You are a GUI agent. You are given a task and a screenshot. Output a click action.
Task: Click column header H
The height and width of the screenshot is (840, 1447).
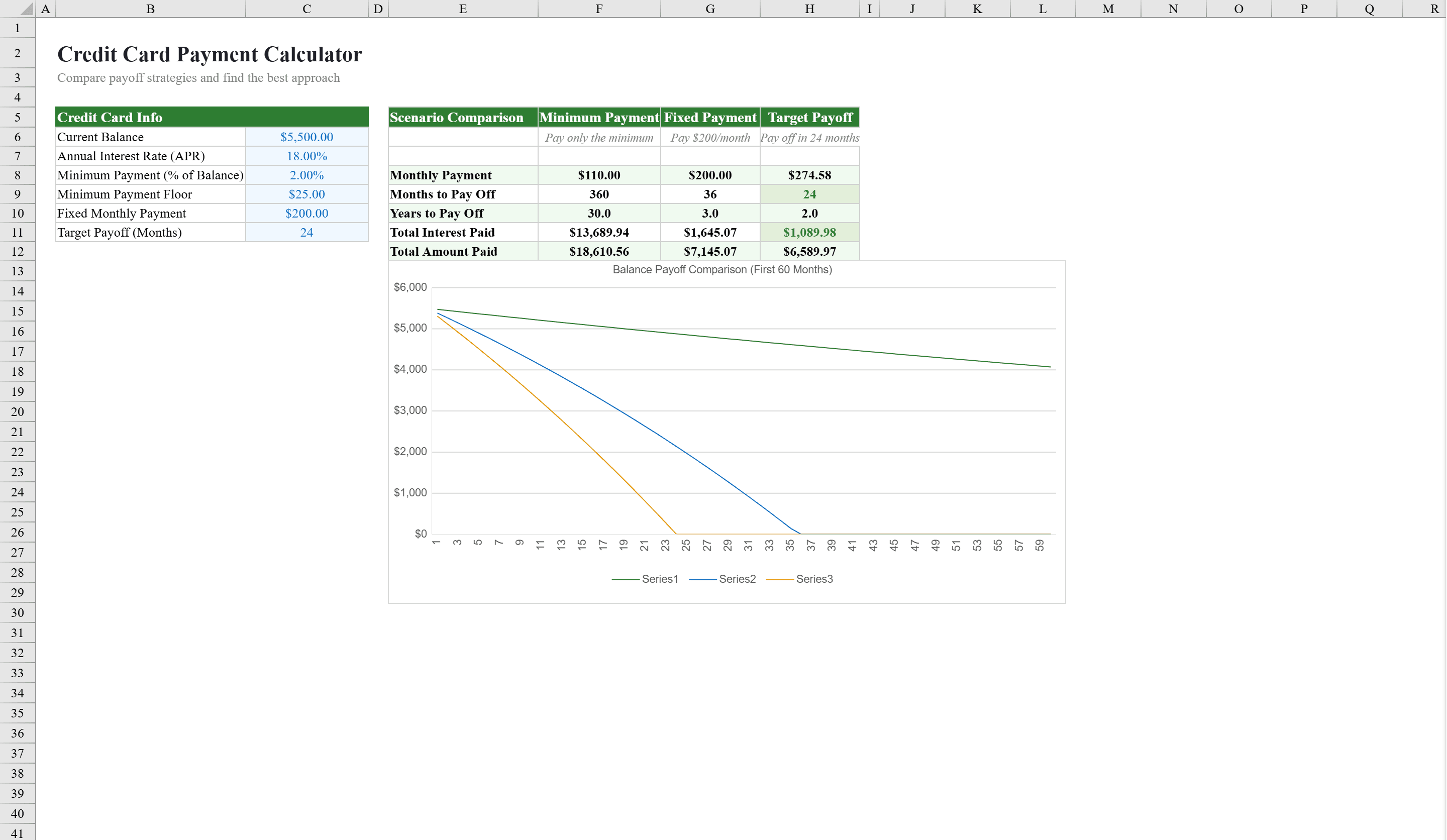(x=809, y=9)
